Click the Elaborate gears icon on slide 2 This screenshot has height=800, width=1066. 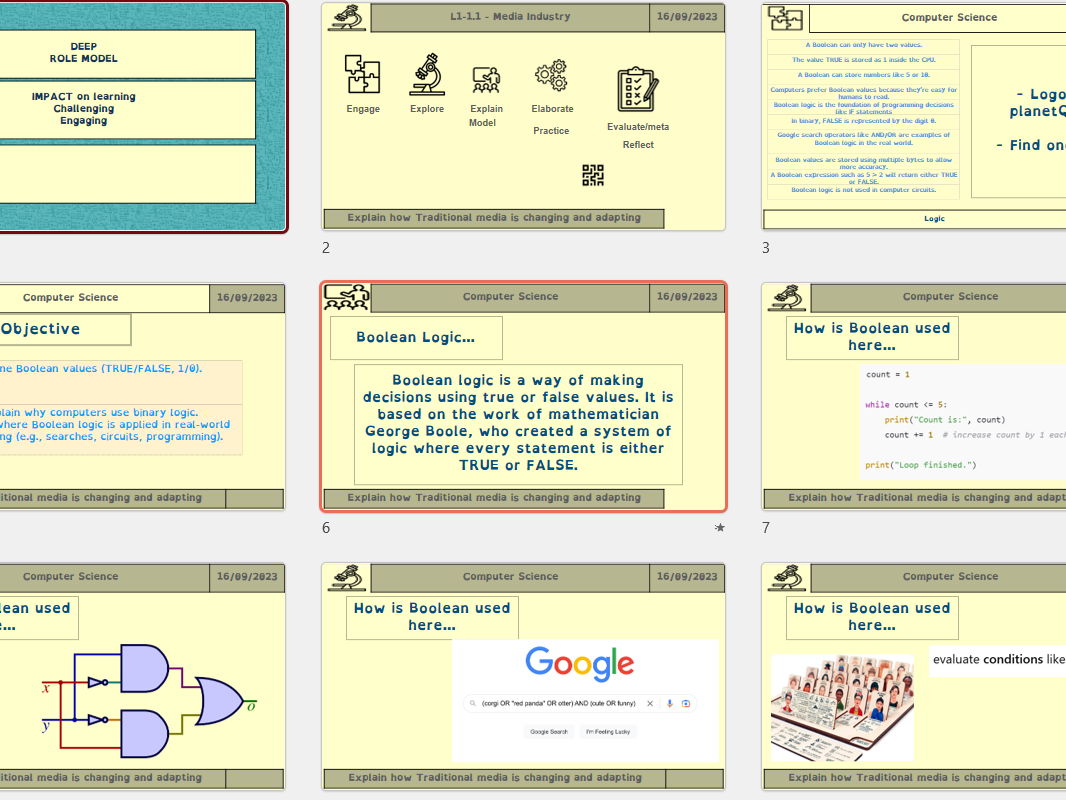551,76
